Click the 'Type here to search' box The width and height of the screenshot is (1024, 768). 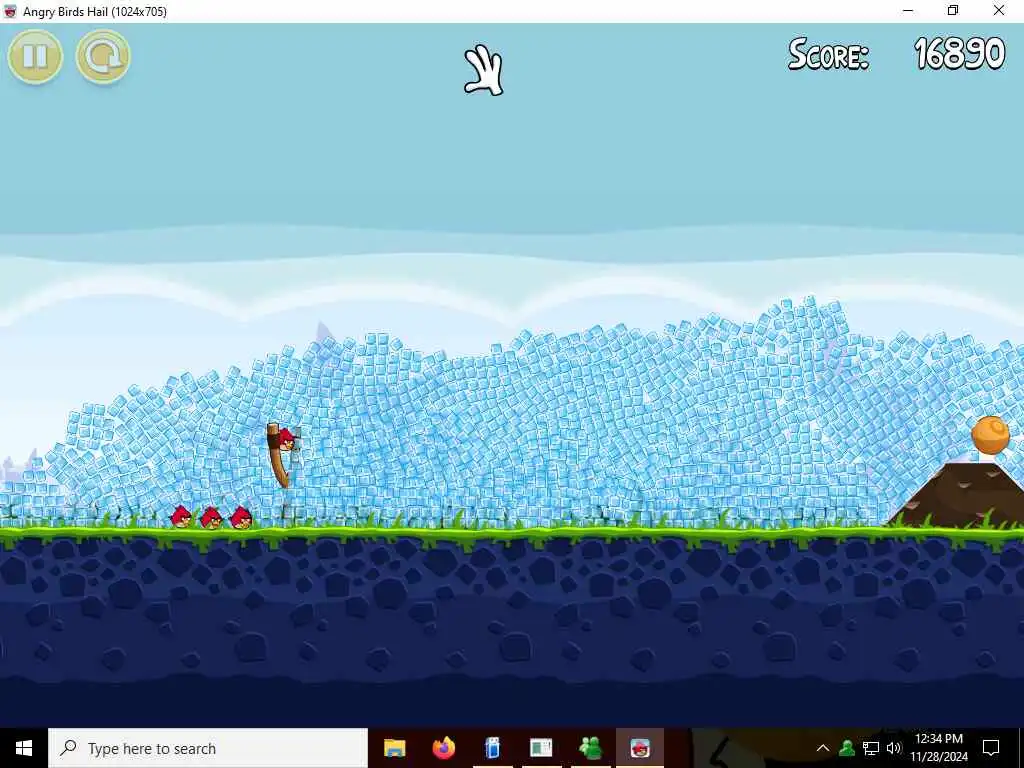[x=208, y=748]
